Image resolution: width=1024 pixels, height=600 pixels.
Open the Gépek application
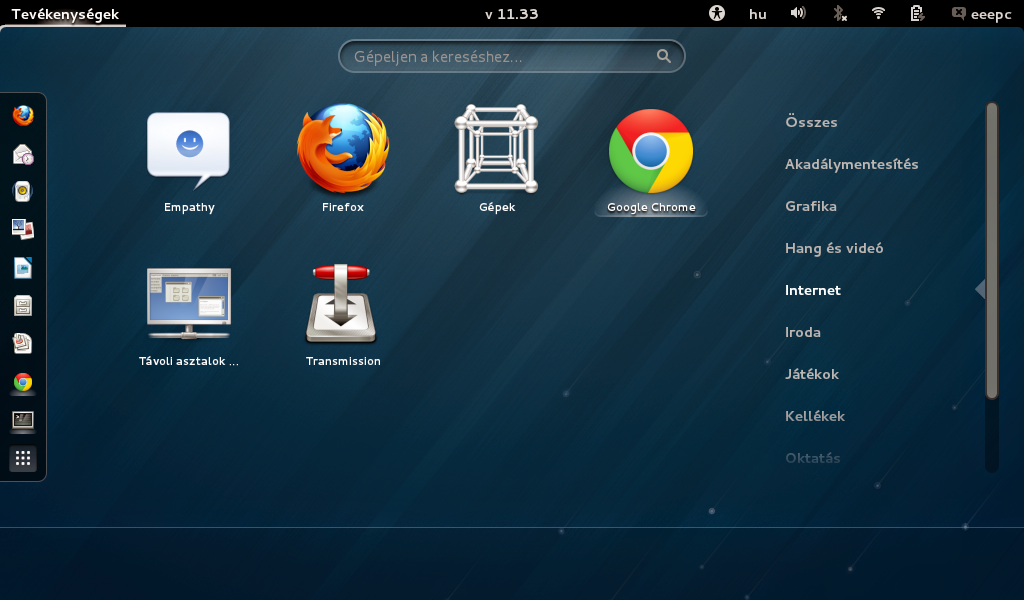(x=497, y=159)
